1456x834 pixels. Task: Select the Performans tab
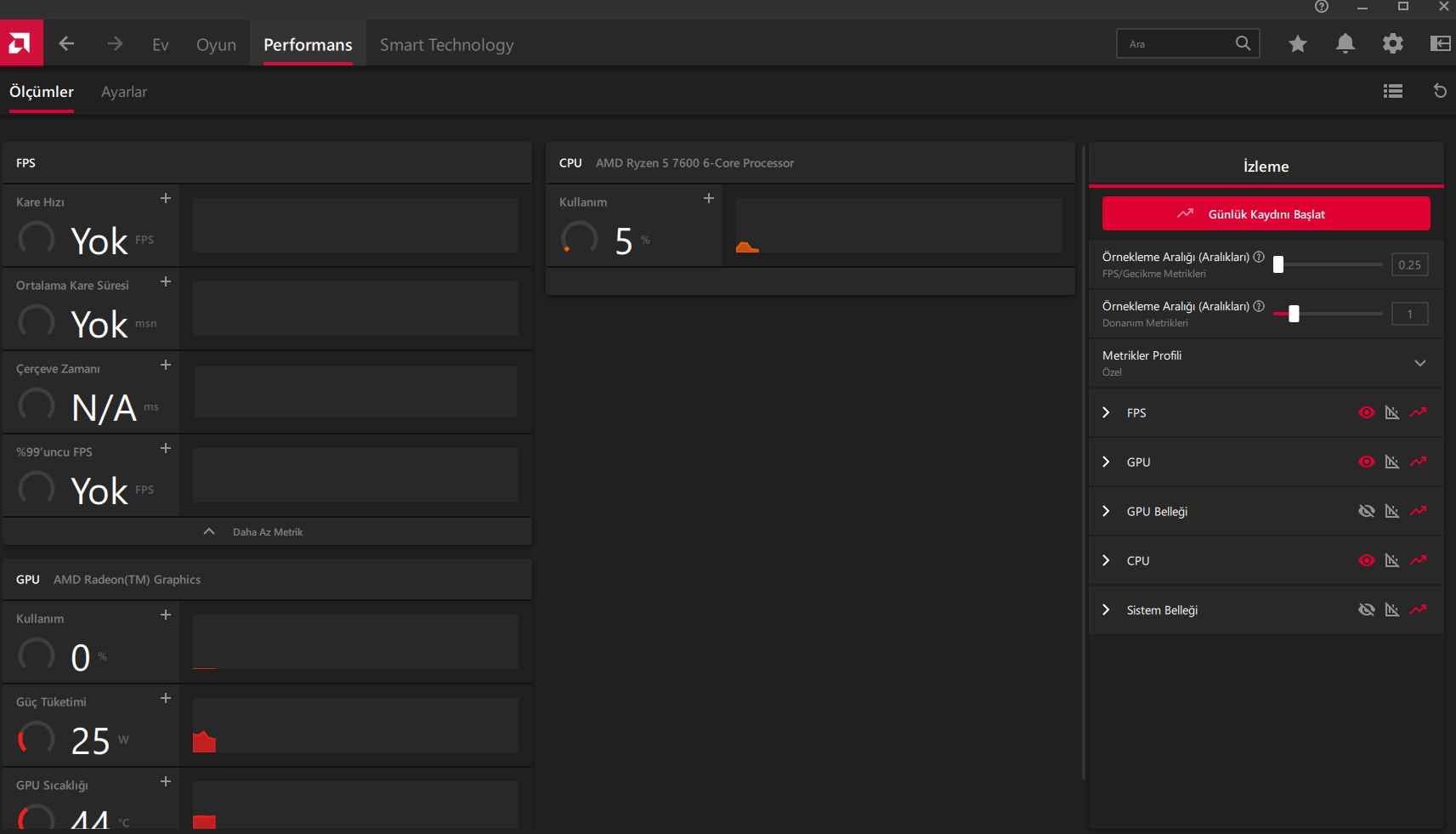308,44
